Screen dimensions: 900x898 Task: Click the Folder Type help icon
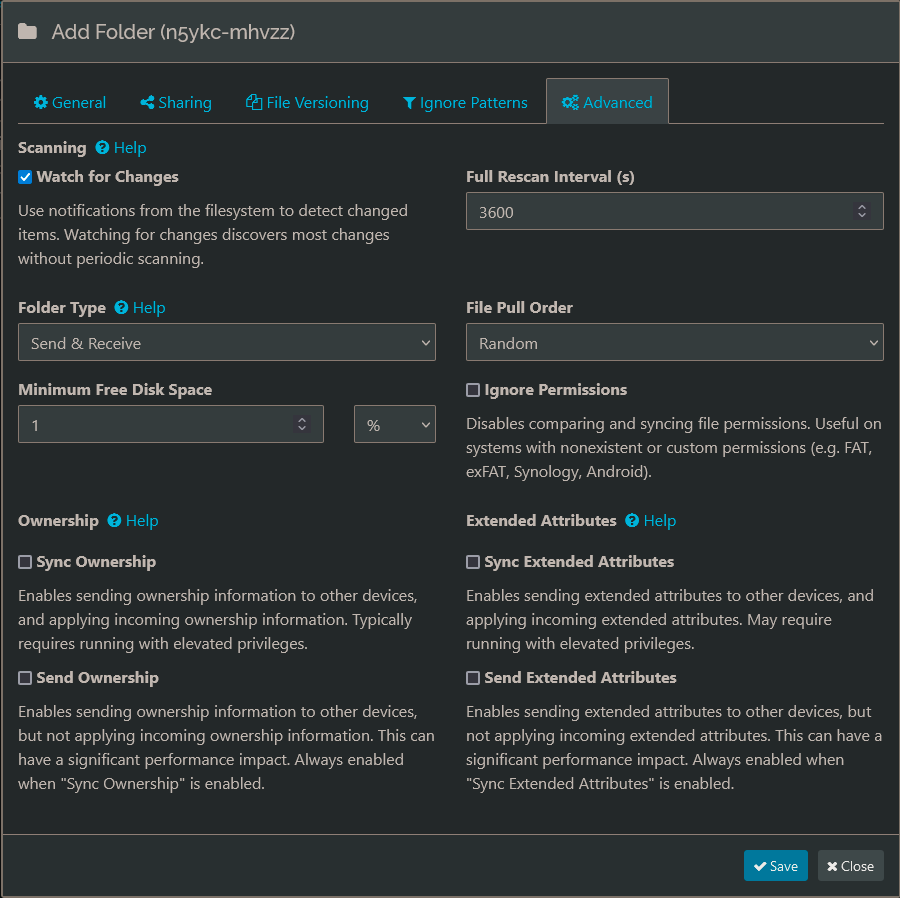(x=121, y=308)
